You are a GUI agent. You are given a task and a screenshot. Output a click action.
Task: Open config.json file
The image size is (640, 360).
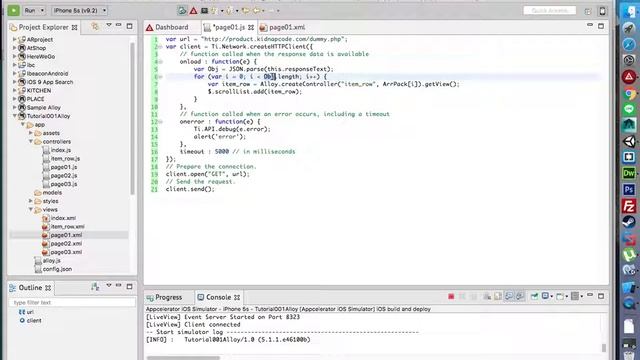pyautogui.click(x=57, y=269)
